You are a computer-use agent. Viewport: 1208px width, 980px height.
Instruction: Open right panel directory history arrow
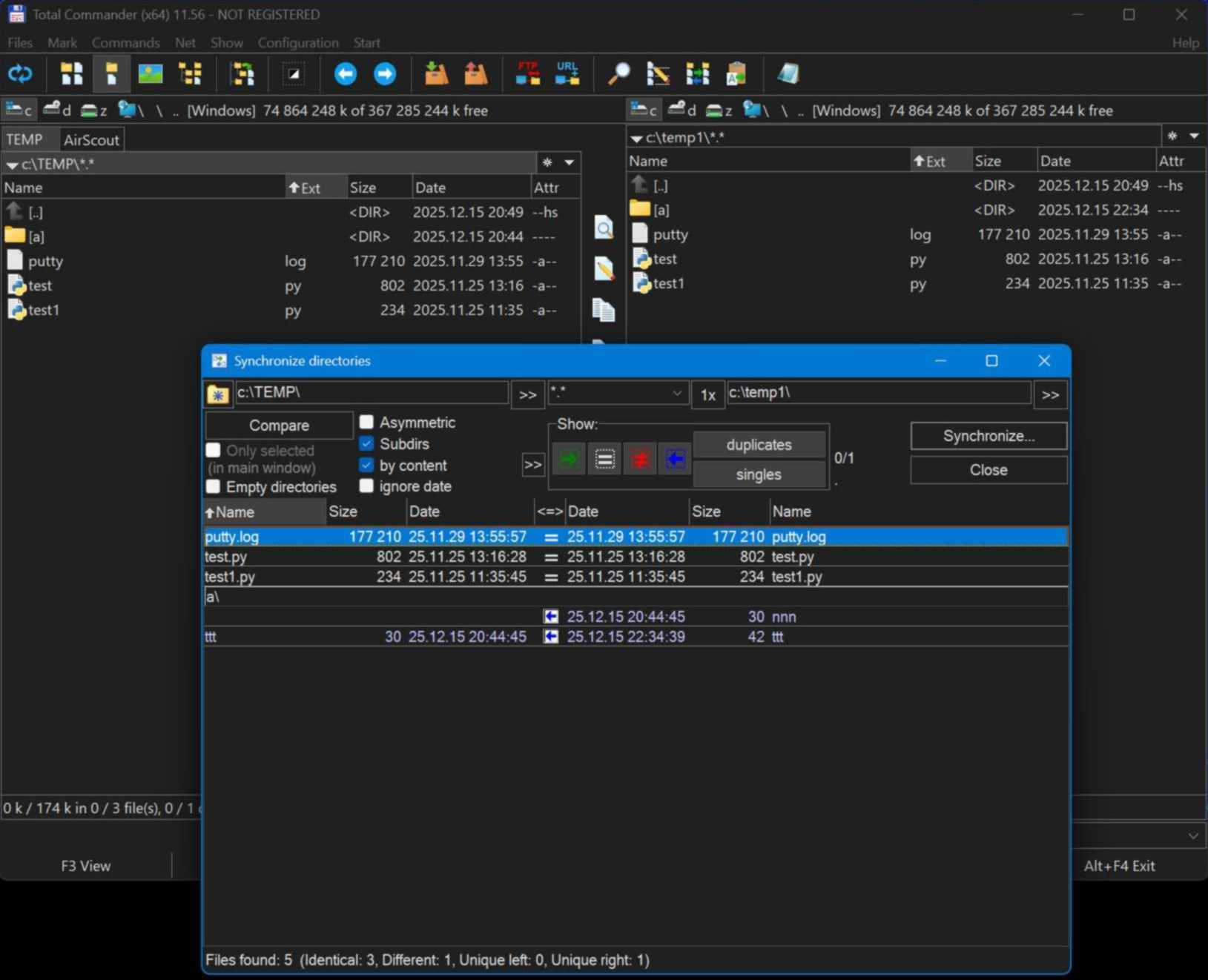[x=1194, y=136]
